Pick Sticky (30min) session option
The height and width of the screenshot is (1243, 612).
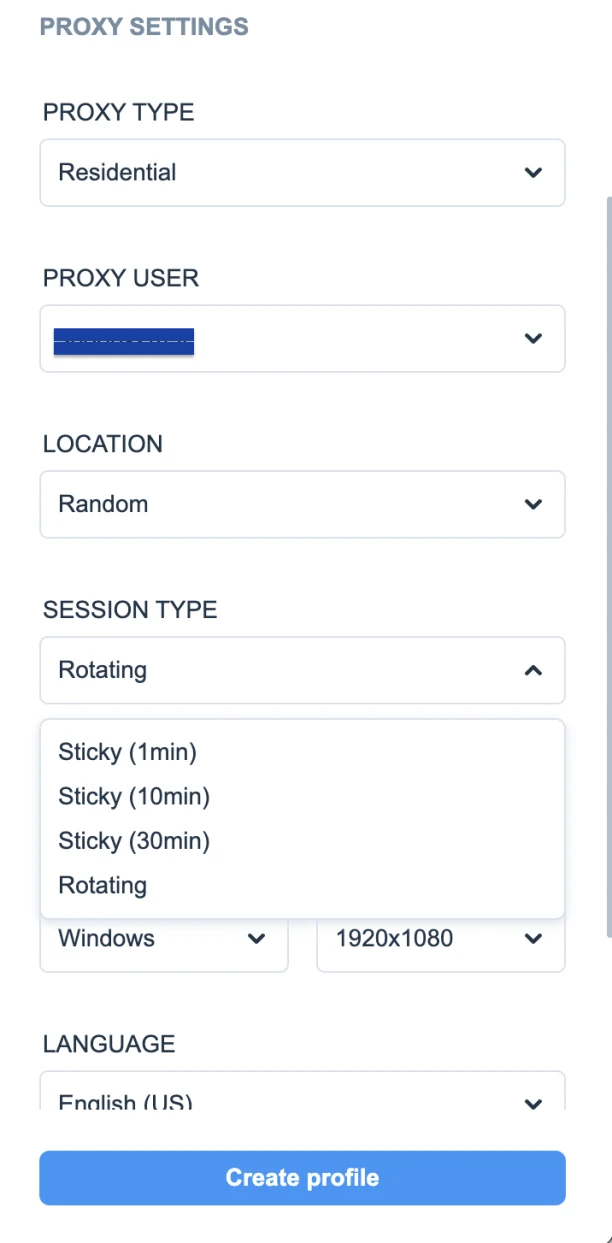(x=134, y=840)
